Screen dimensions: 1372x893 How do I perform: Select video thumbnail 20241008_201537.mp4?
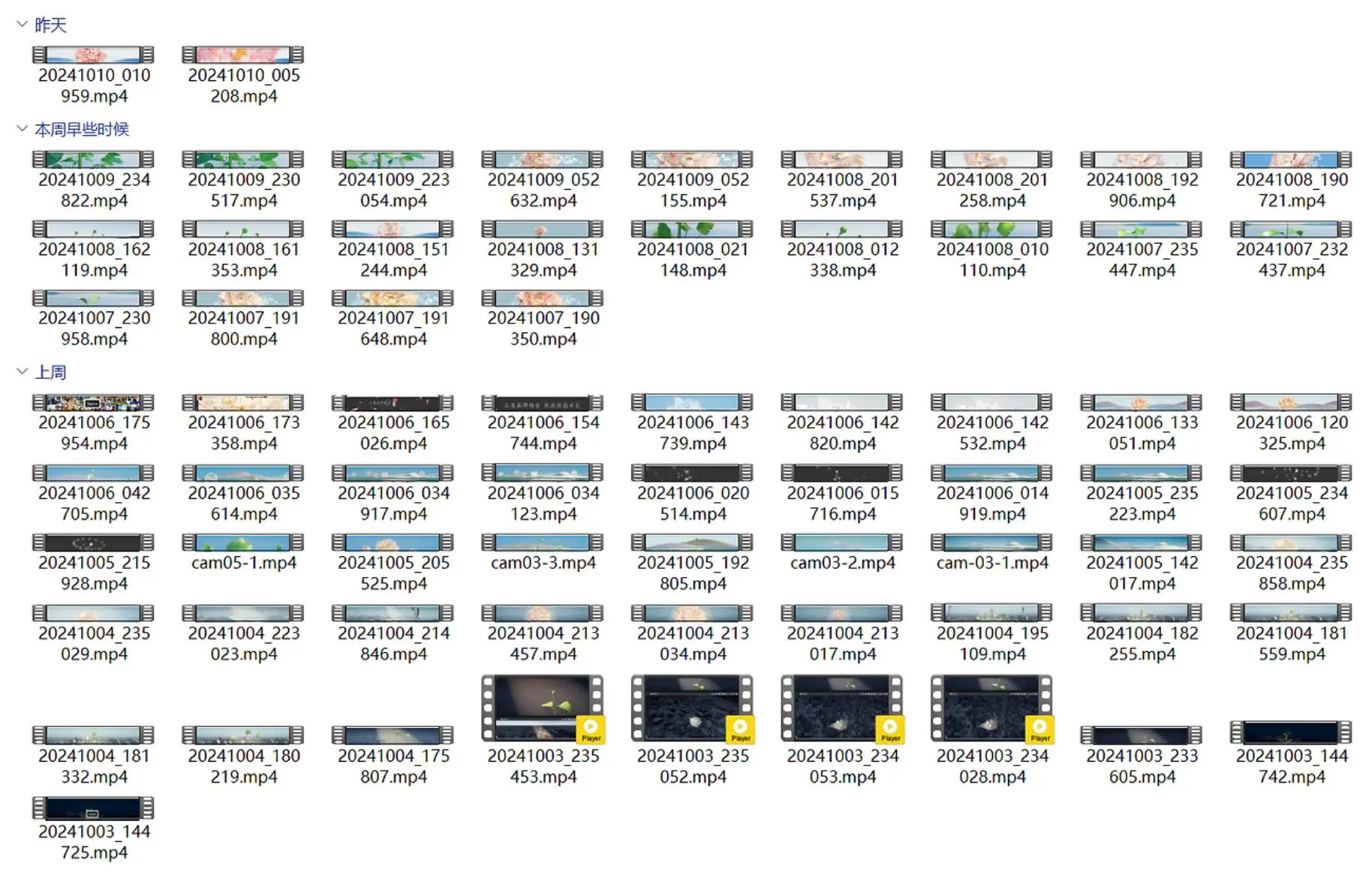pos(842,159)
